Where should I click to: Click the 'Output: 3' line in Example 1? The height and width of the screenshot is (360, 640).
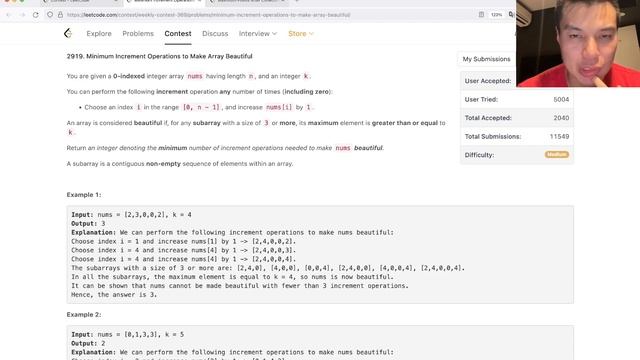tap(88, 224)
